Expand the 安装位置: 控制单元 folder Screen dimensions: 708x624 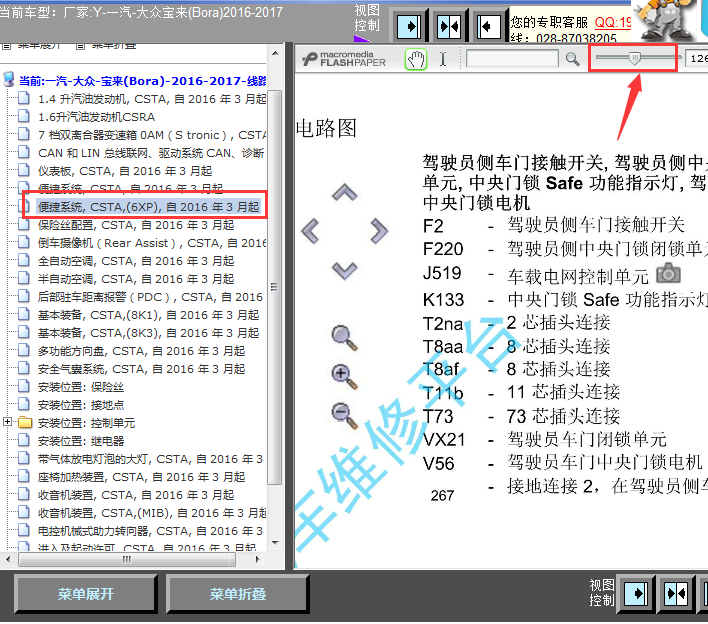(x=9, y=422)
